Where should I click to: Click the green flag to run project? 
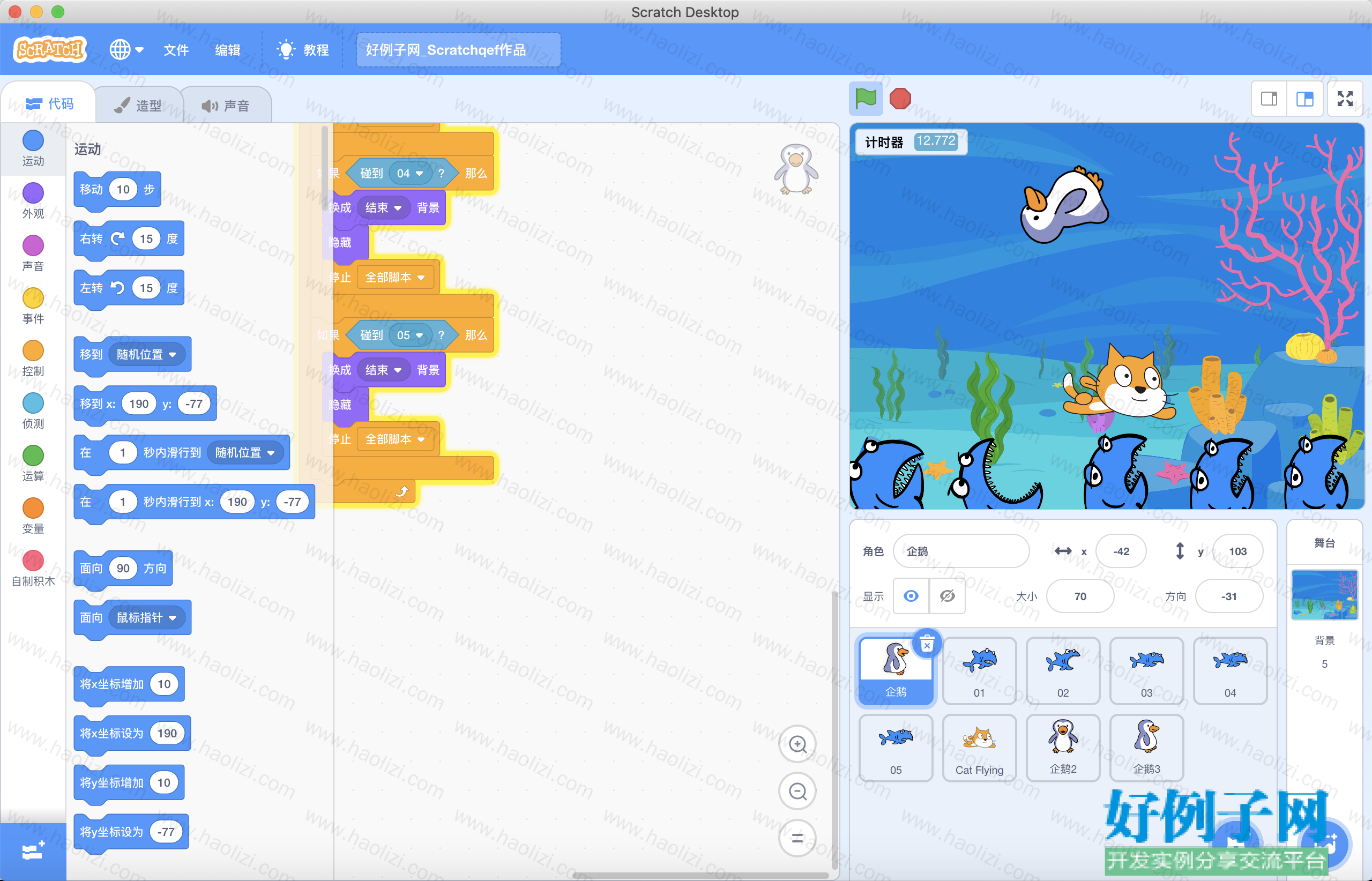point(865,99)
